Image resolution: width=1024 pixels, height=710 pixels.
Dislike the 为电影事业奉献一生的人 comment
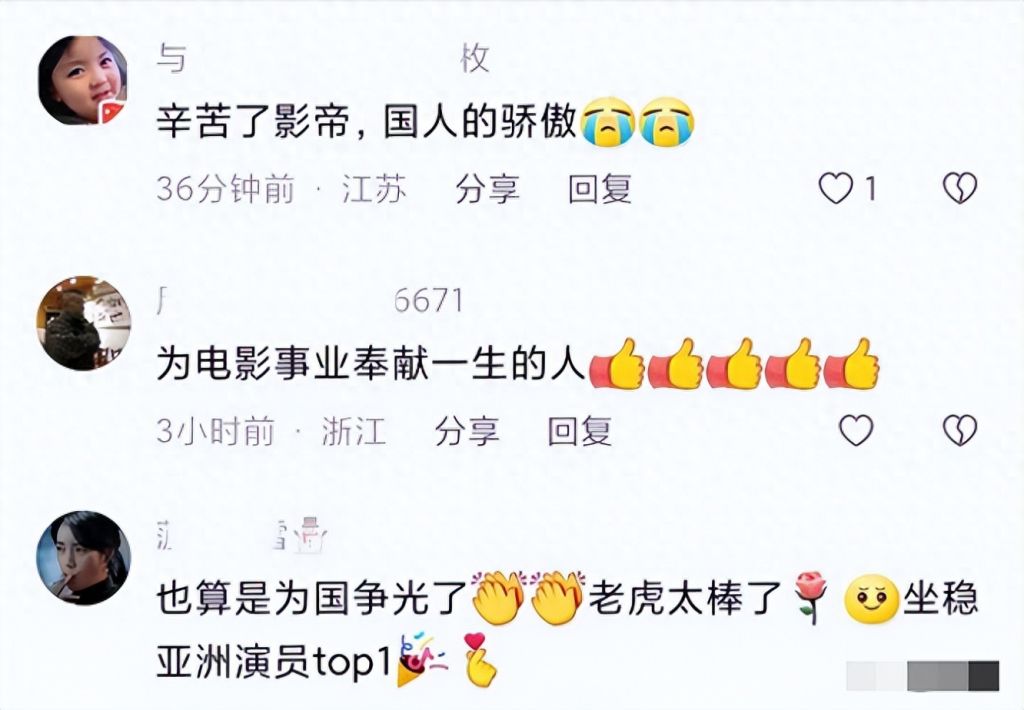[960, 430]
